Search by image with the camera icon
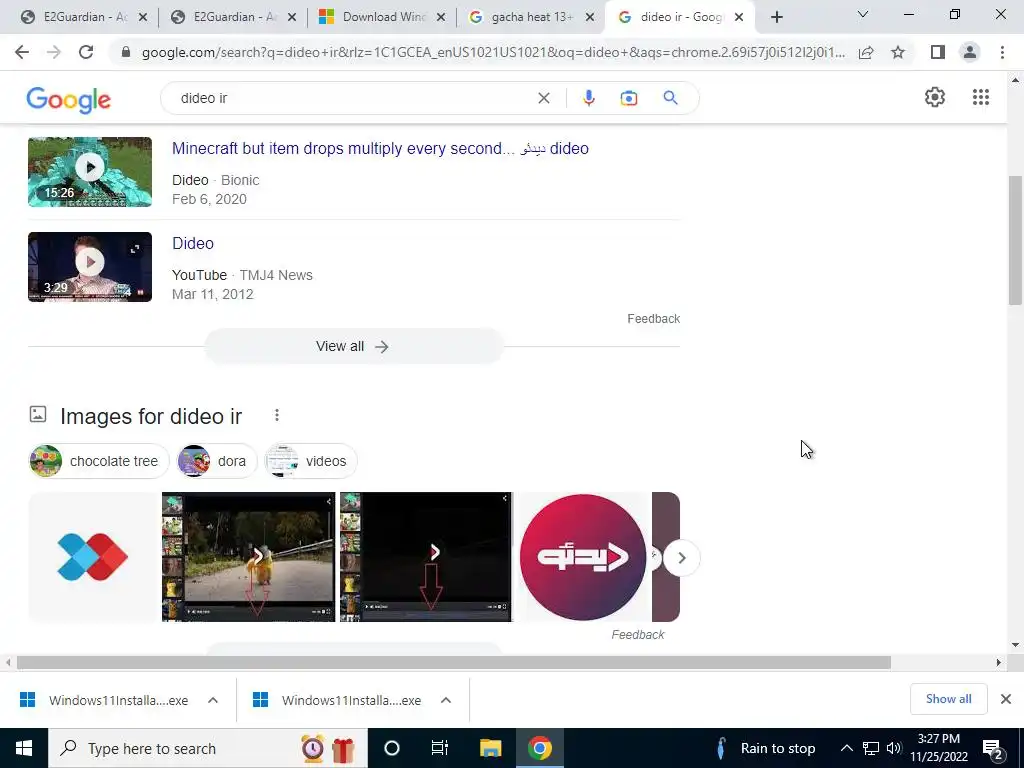1024x768 pixels. pos(628,98)
